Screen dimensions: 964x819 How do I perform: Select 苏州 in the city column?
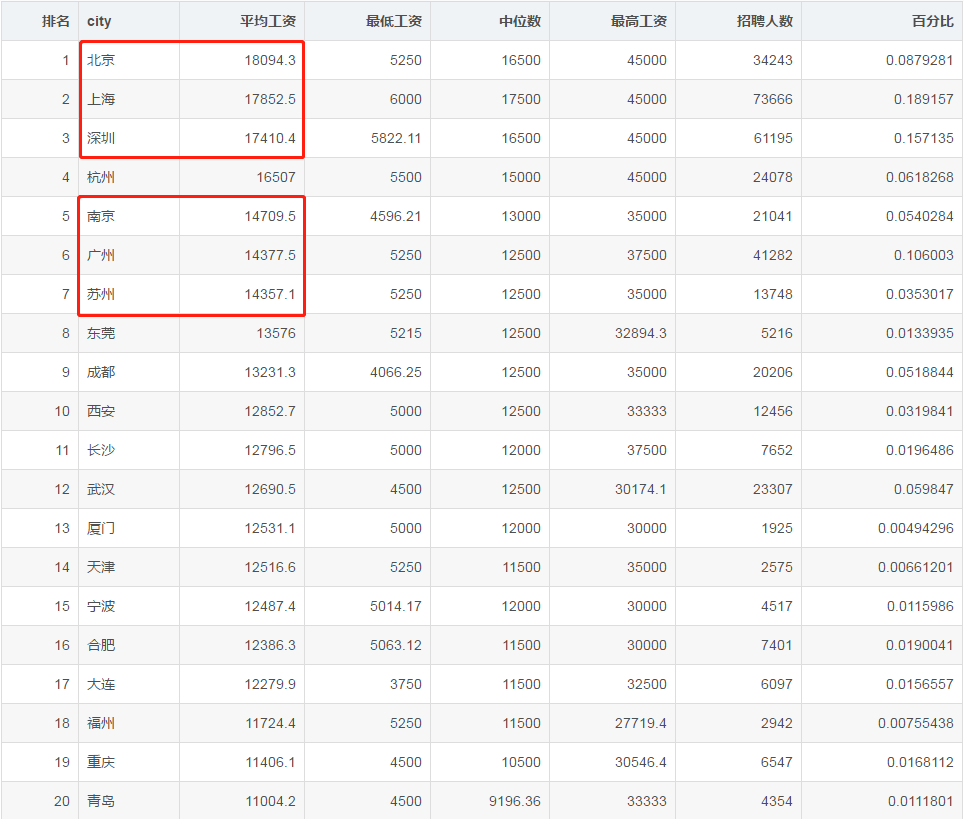101,294
